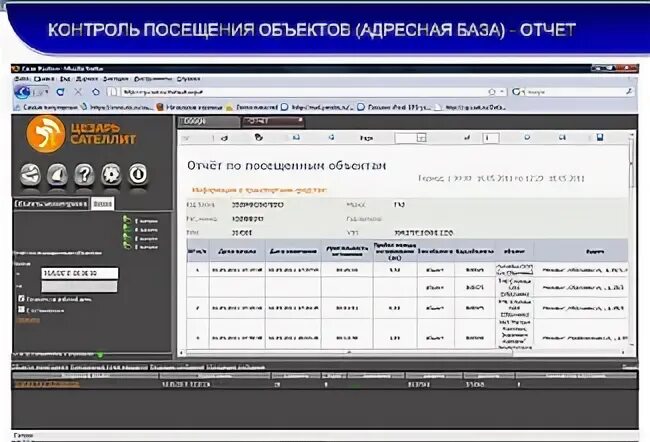The height and width of the screenshot is (442, 650).
Task: Open the second tab in the bottom panel
Action: tap(109, 367)
